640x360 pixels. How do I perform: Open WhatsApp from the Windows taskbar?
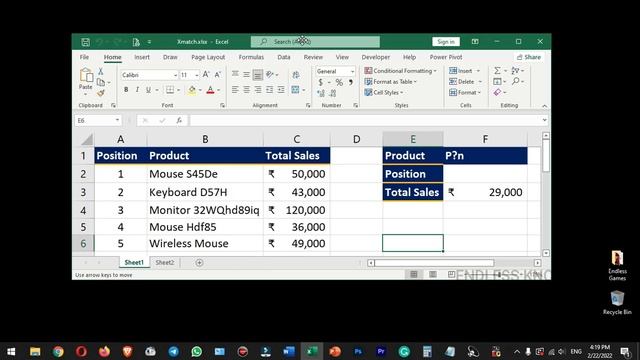pyautogui.click(x=196, y=351)
